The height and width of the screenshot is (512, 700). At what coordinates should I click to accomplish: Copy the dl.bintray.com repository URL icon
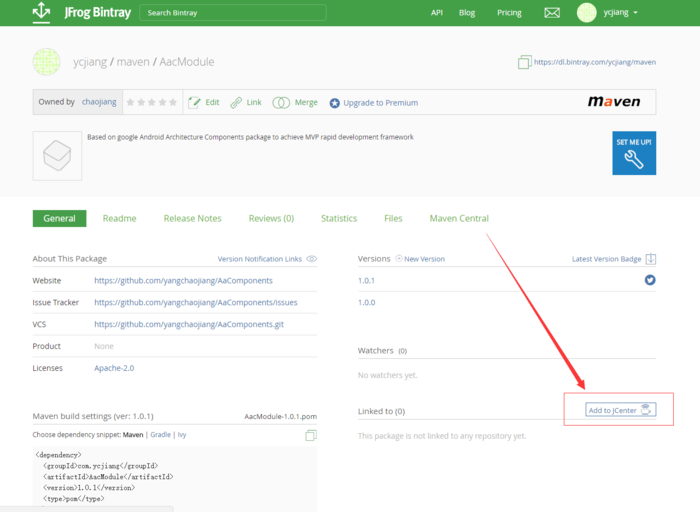tap(524, 62)
